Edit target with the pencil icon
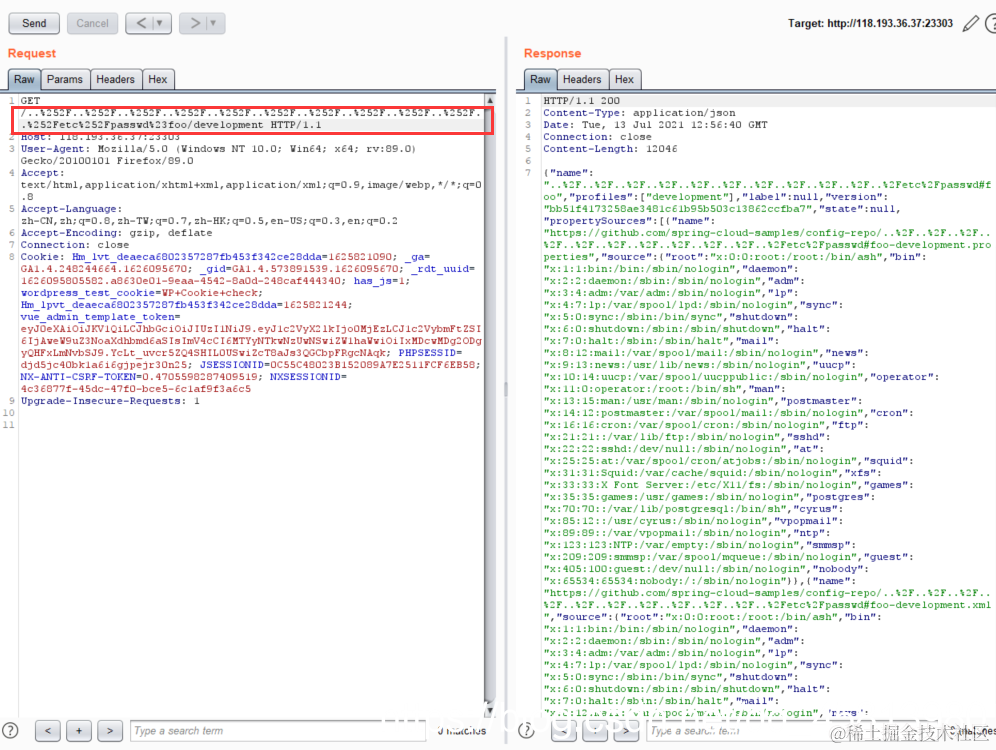 970,24
